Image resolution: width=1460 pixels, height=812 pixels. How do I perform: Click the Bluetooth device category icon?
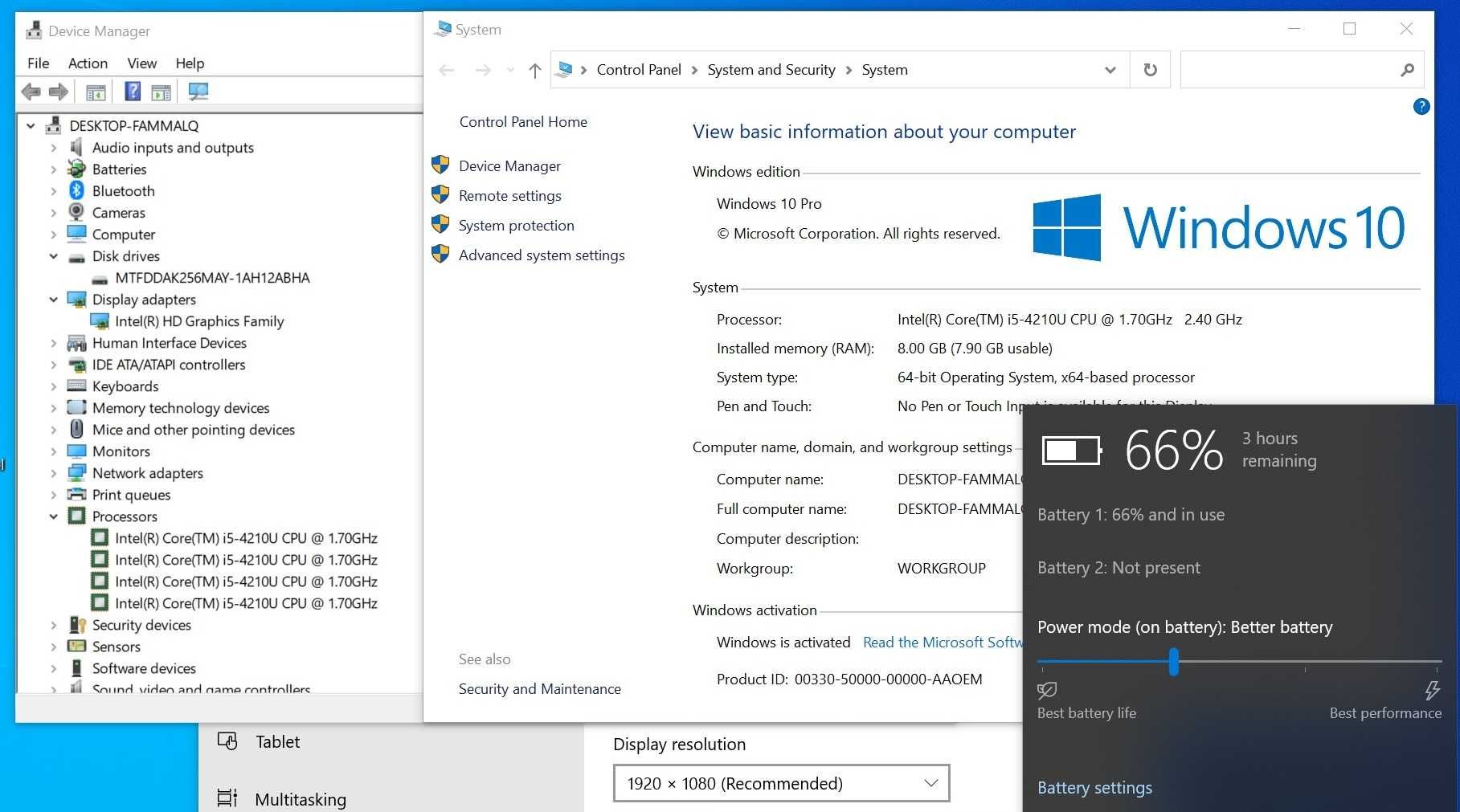(x=76, y=190)
